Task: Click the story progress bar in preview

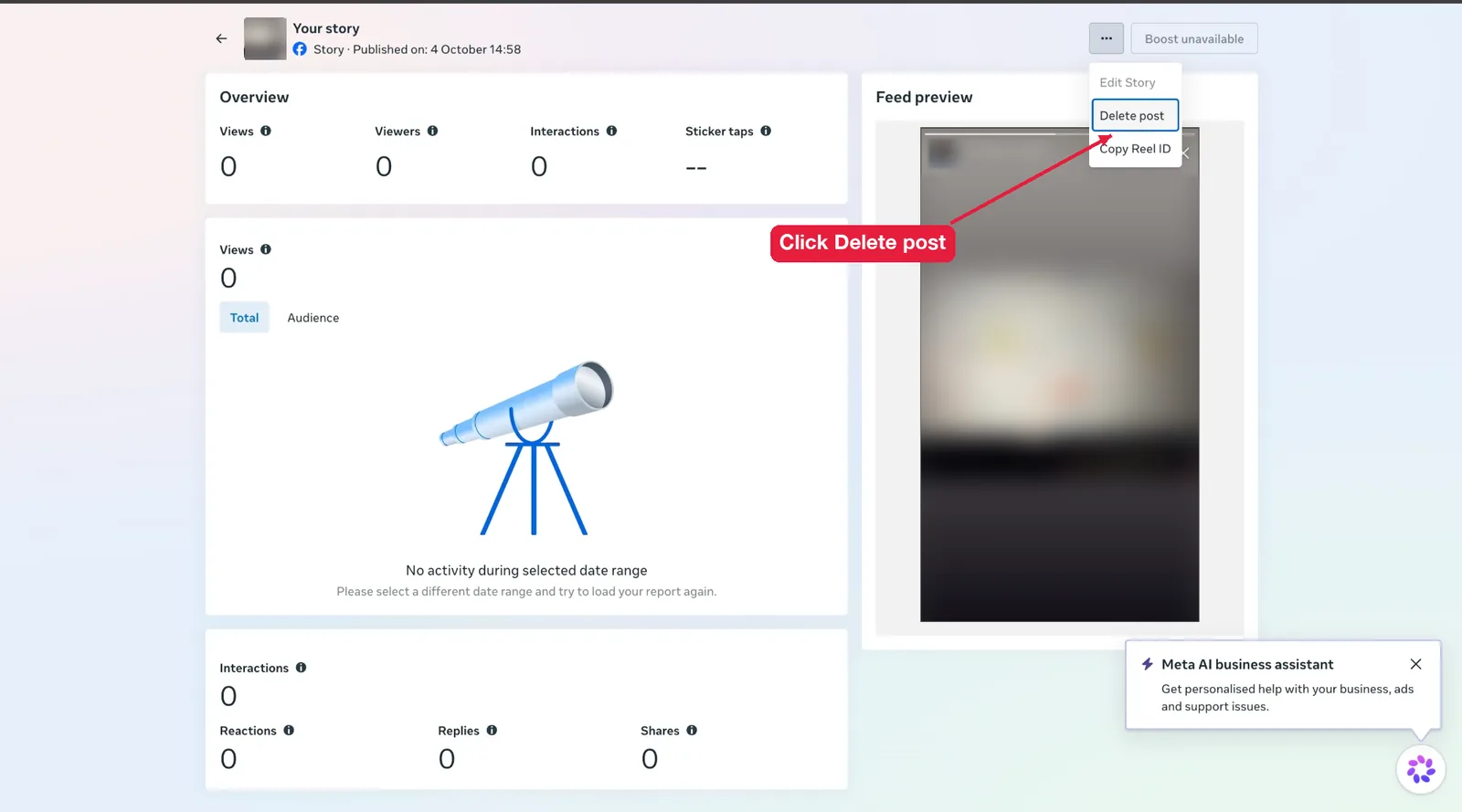Action: [x=1059, y=134]
